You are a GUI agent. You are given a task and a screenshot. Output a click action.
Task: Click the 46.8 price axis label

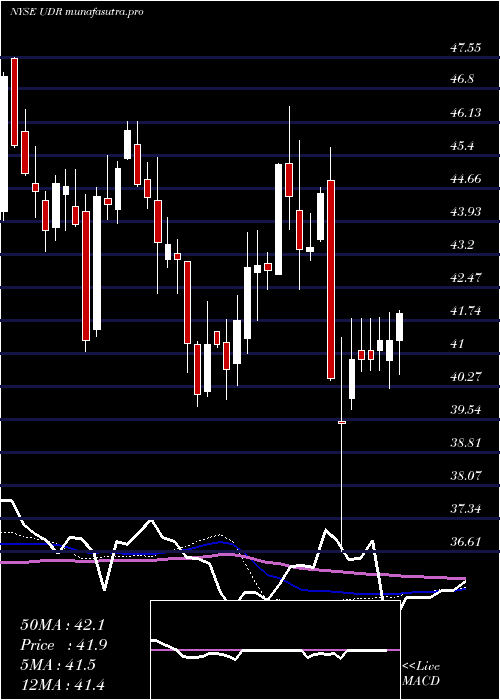(462, 79)
